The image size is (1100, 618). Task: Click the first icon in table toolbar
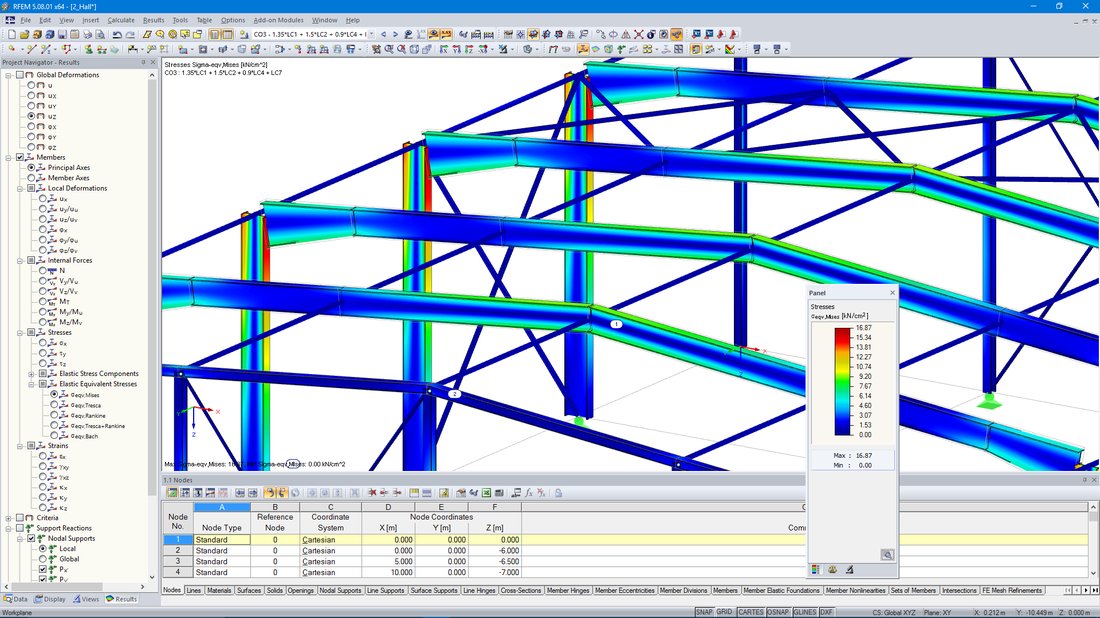click(172, 493)
